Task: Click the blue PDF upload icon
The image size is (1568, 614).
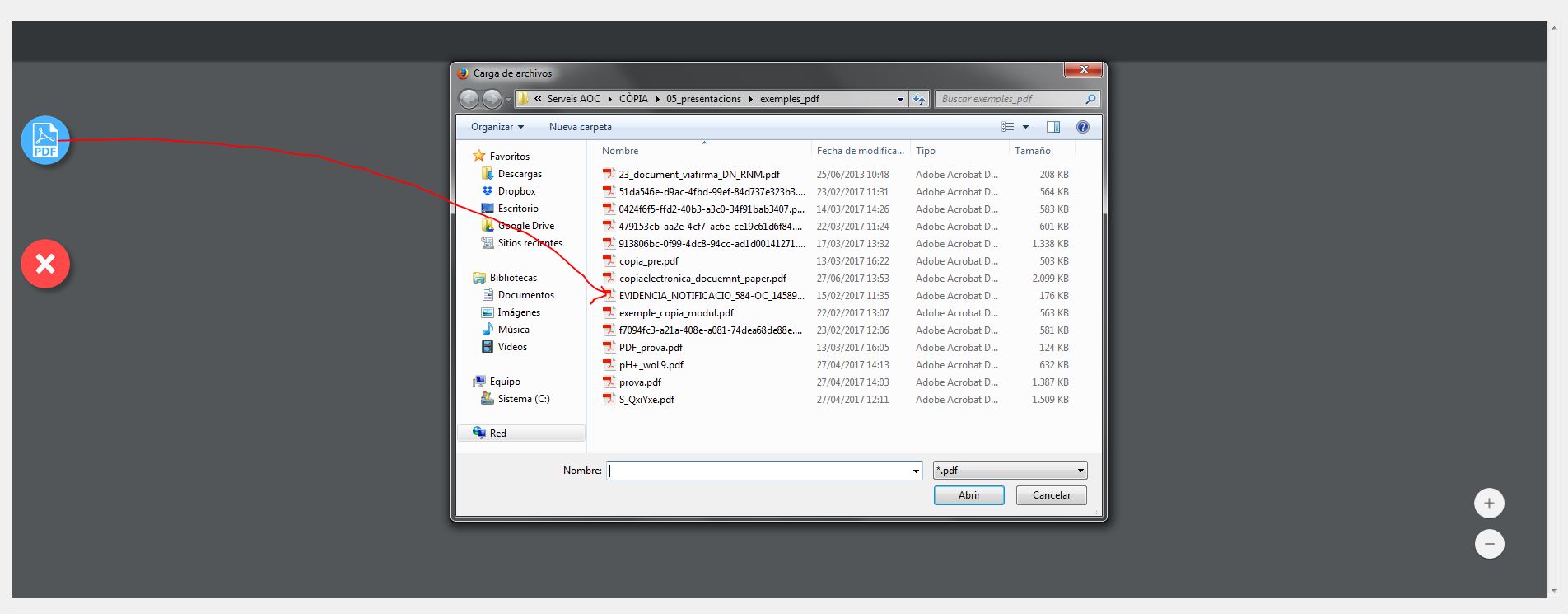Action: (45, 140)
